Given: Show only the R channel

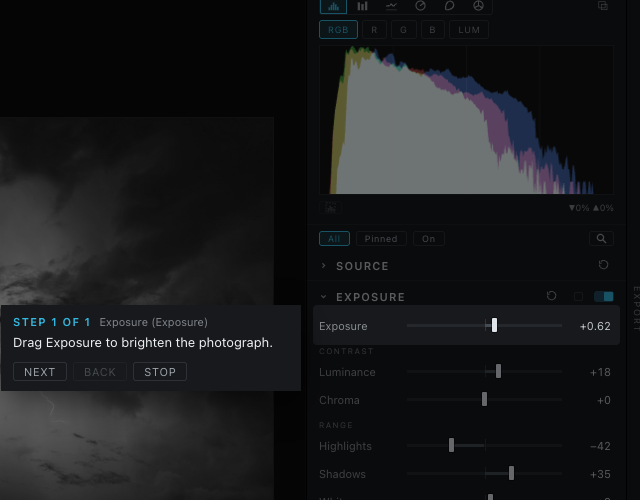Looking at the screenshot, I should 374,30.
